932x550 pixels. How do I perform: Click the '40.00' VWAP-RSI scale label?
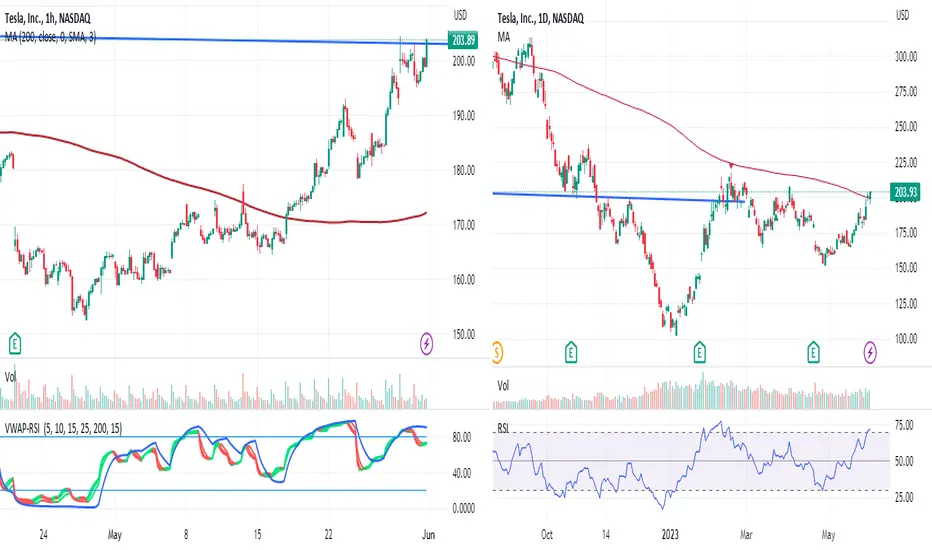[462, 473]
